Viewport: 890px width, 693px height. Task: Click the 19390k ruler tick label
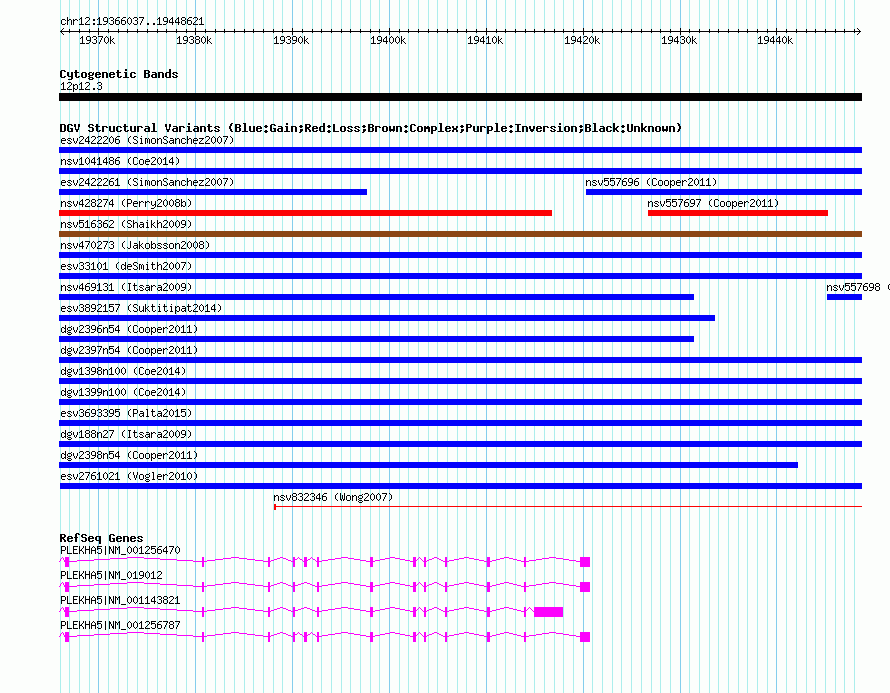click(x=291, y=40)
